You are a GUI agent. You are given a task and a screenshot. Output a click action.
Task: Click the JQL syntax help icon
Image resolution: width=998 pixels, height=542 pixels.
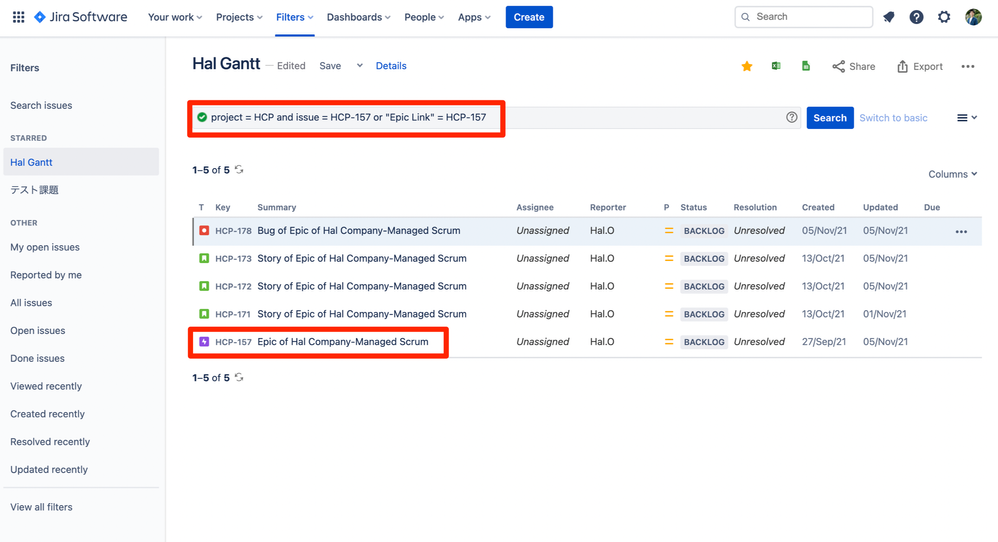[792, 118]
